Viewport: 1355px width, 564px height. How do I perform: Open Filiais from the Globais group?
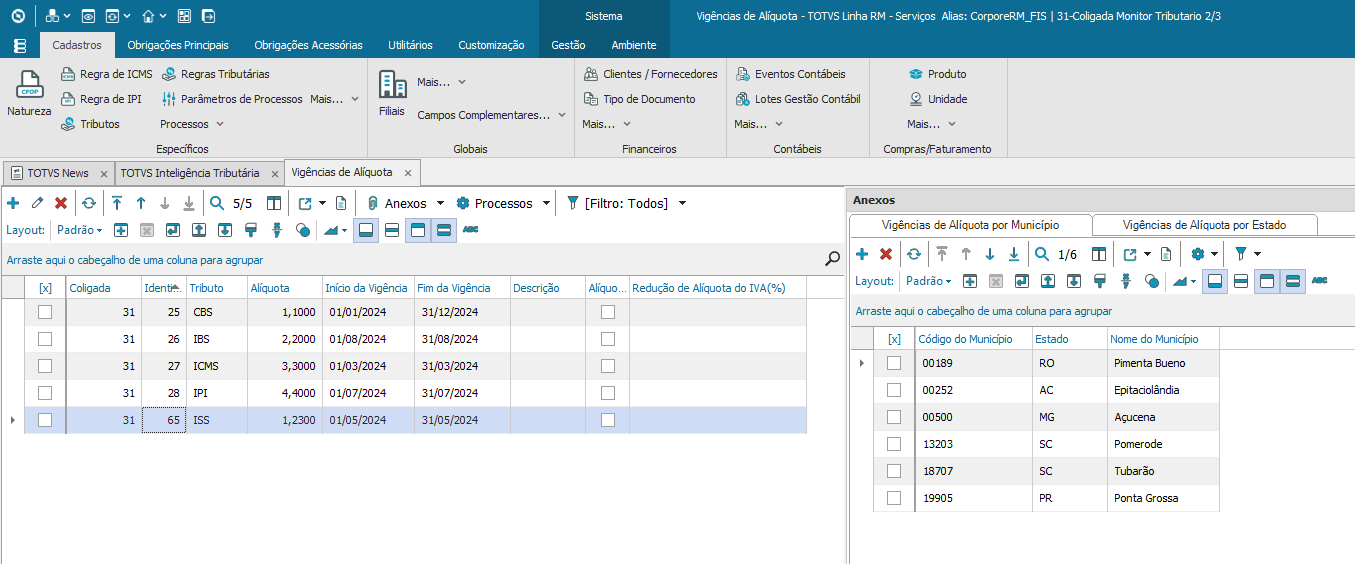pos(392,94)
